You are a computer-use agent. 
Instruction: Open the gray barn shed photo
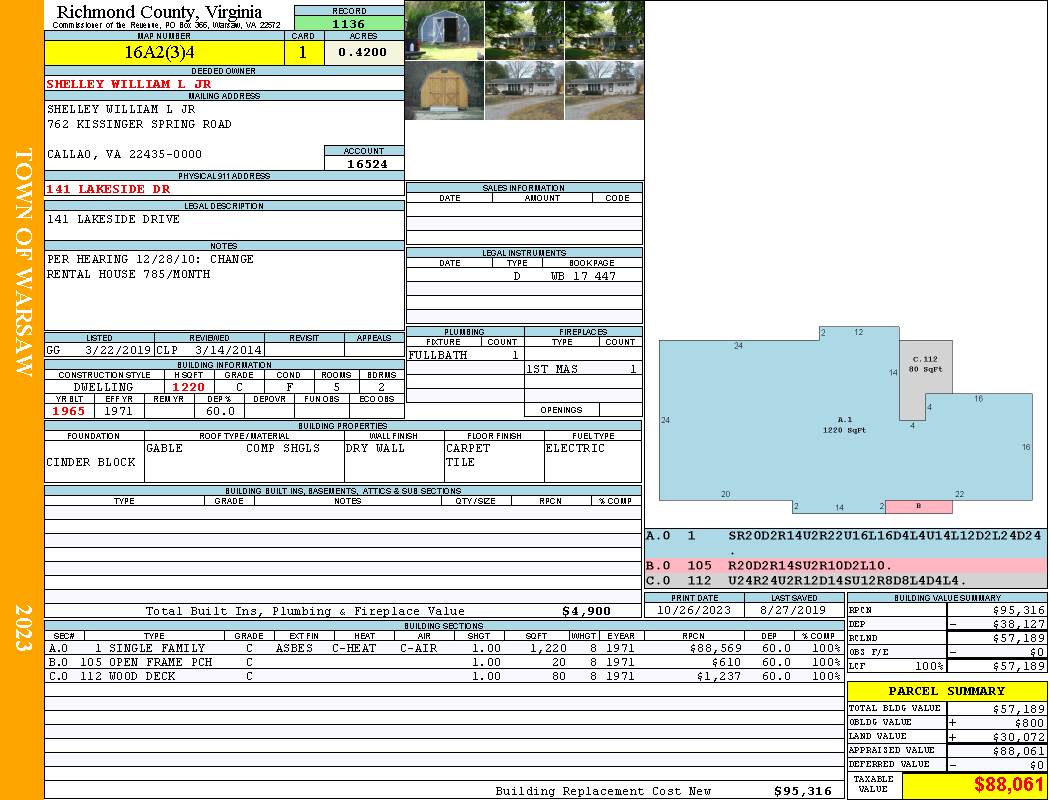[x=444, y=30]
